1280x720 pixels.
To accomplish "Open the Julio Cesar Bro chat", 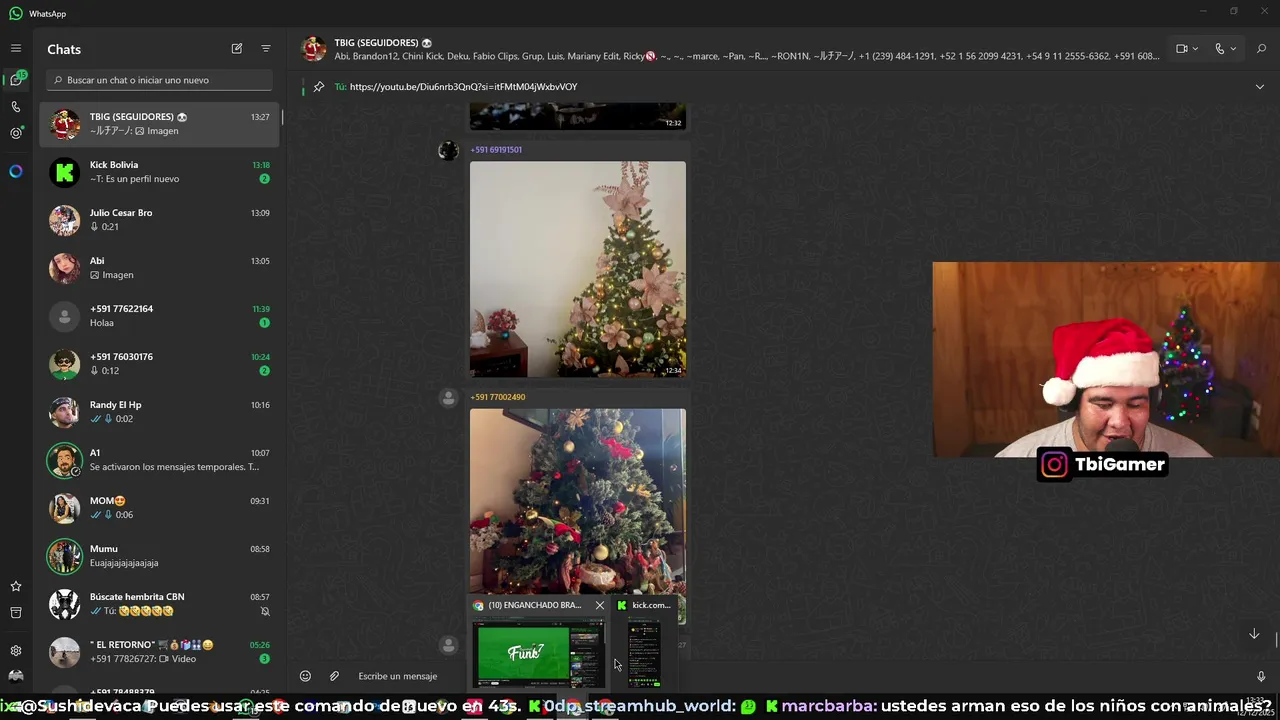I will 160,220.
